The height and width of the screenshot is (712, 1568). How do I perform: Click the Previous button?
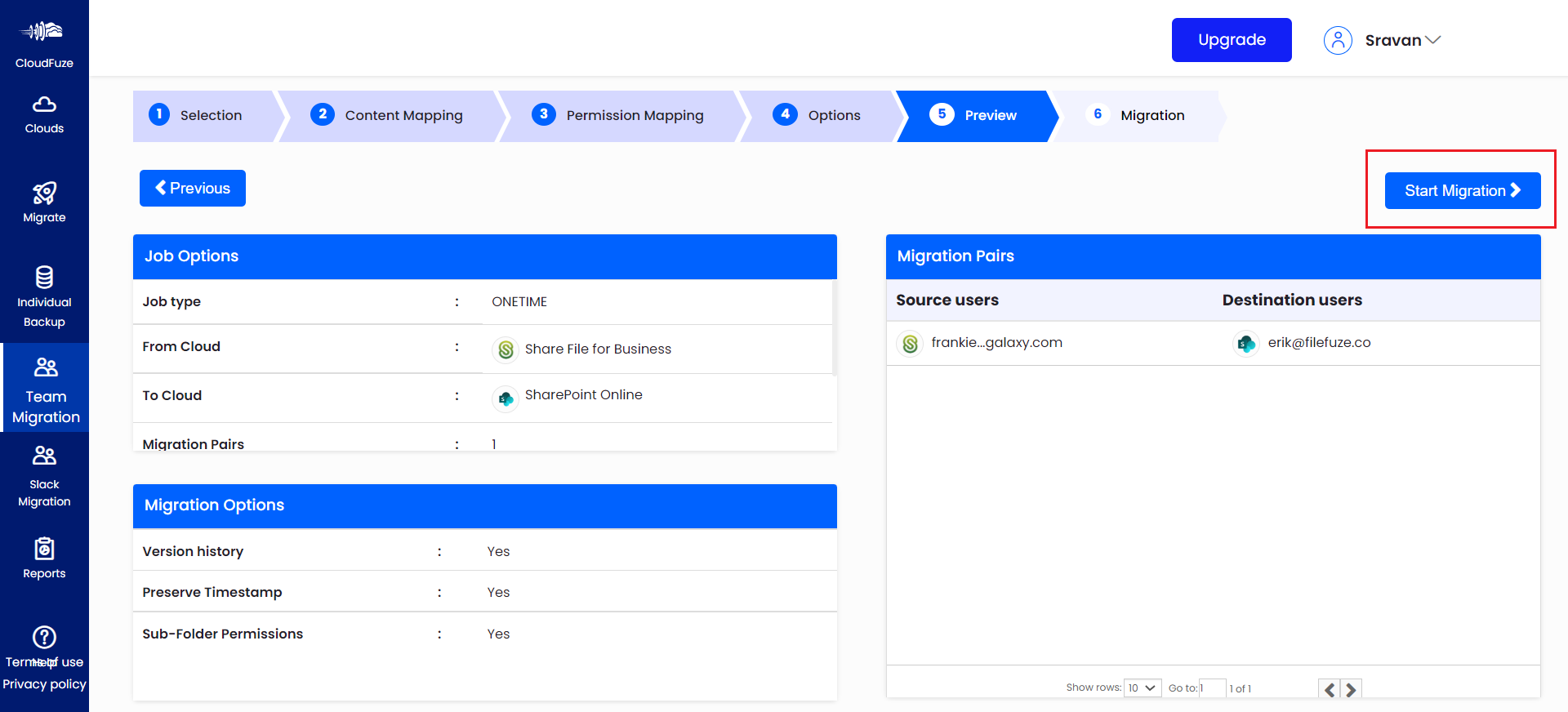click(x=193, y=189)
